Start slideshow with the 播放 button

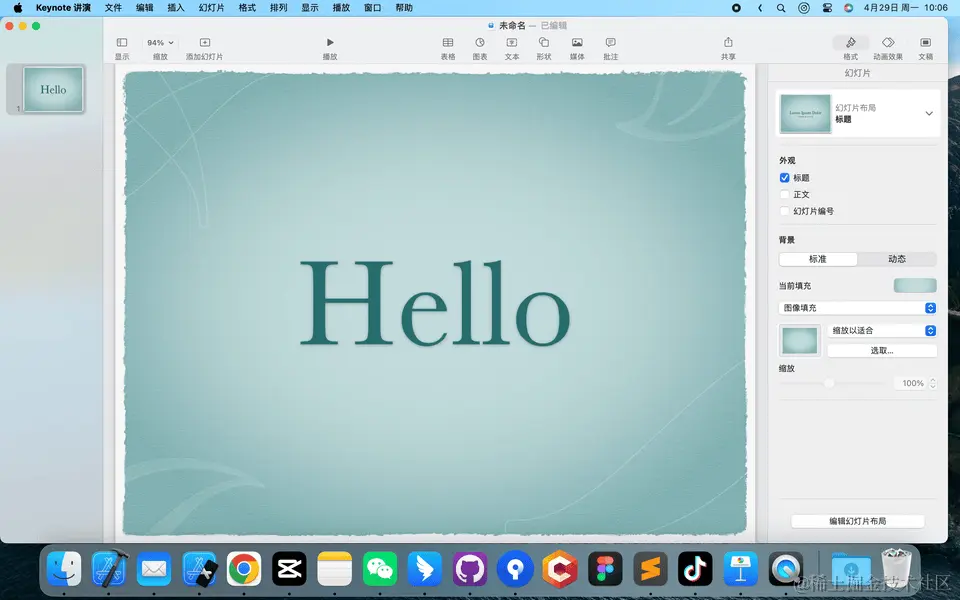(330, 48)
